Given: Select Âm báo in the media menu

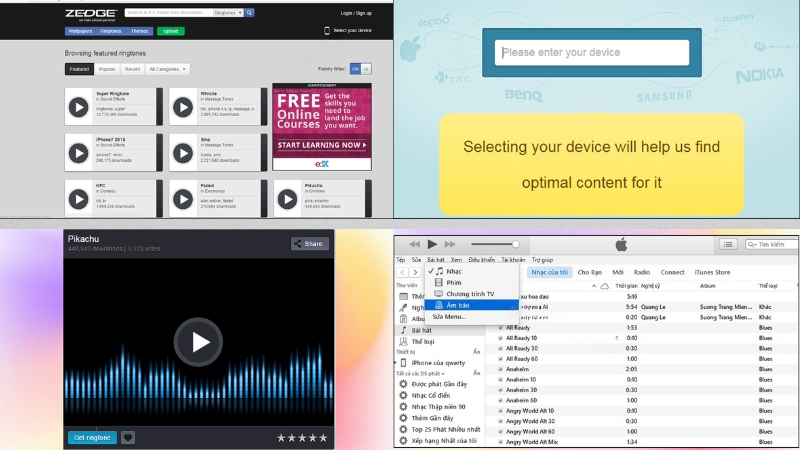Looking at the screenshot, I should click(x=471, y=305).
